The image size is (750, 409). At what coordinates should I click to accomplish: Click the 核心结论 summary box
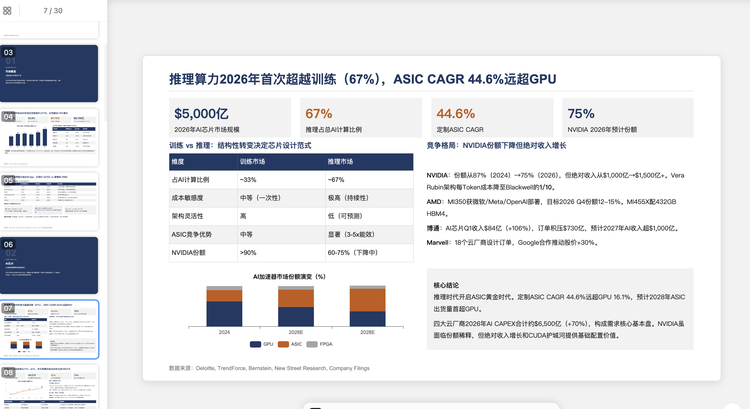point(560,312)
